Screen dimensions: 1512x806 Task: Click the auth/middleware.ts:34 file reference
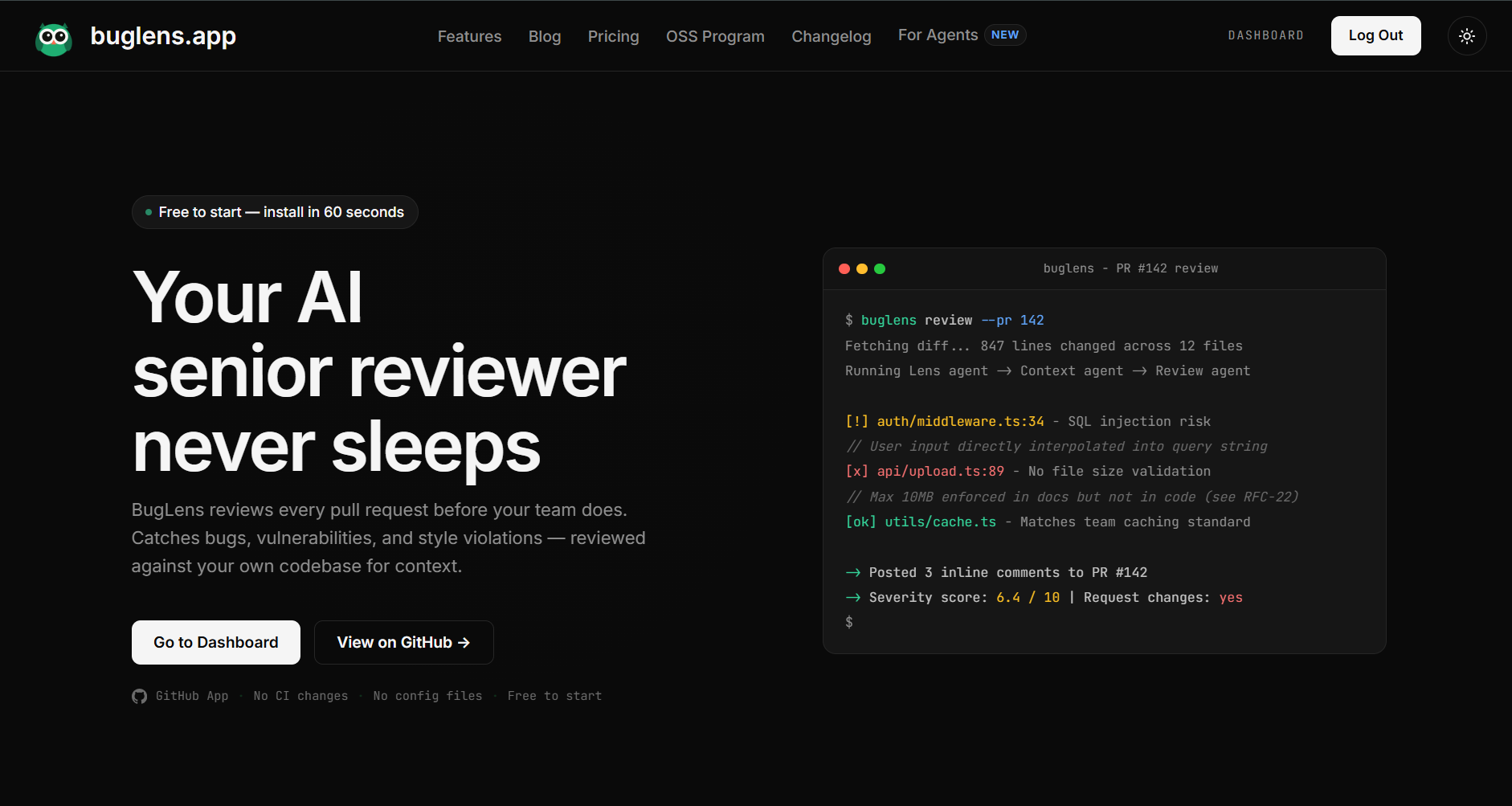pyautogui.click(x=961, y=422)
